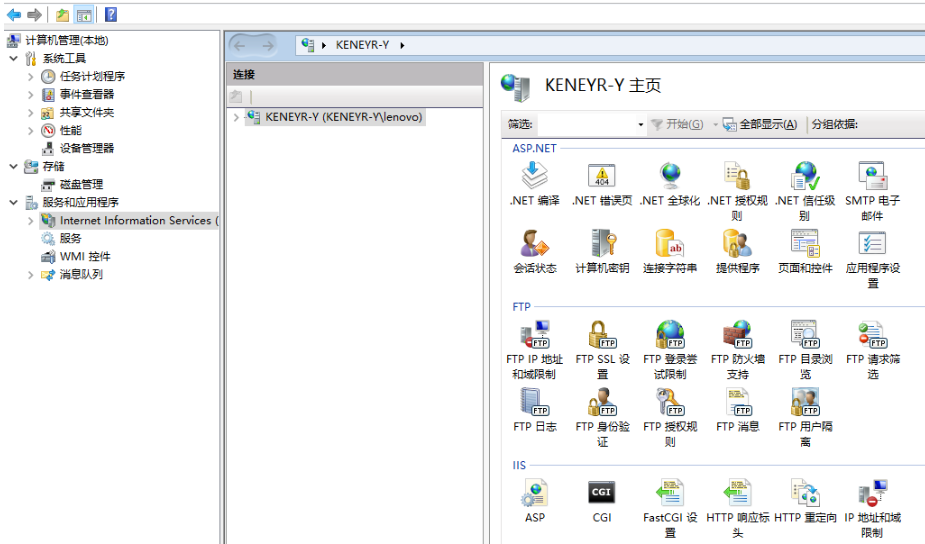Open the FTP 防火墙支持 icon
The image size is (925, 544).
pyautogui.click(x=737, y=335)
